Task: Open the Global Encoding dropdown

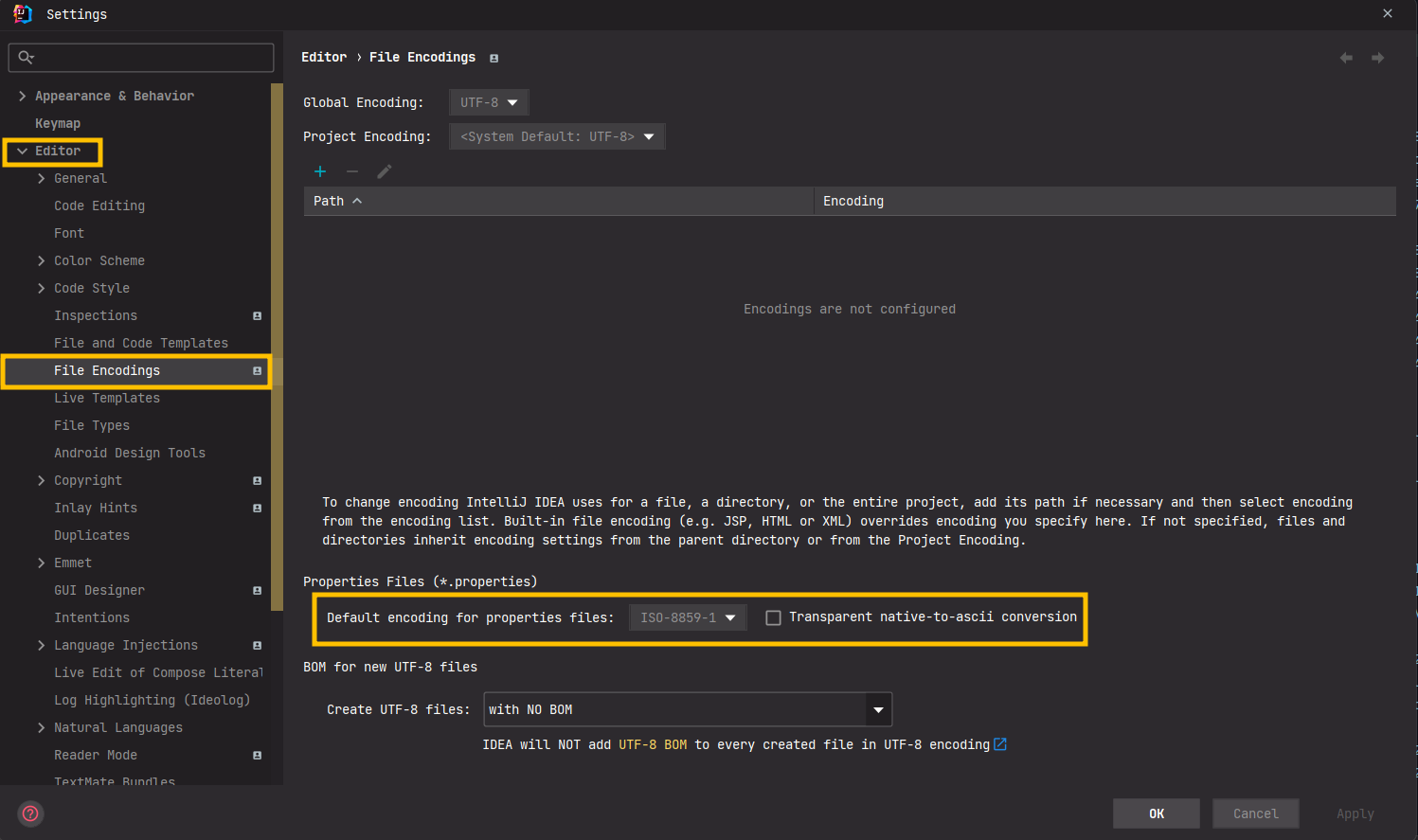Action: pyautogui.click(x=489, y=102)
